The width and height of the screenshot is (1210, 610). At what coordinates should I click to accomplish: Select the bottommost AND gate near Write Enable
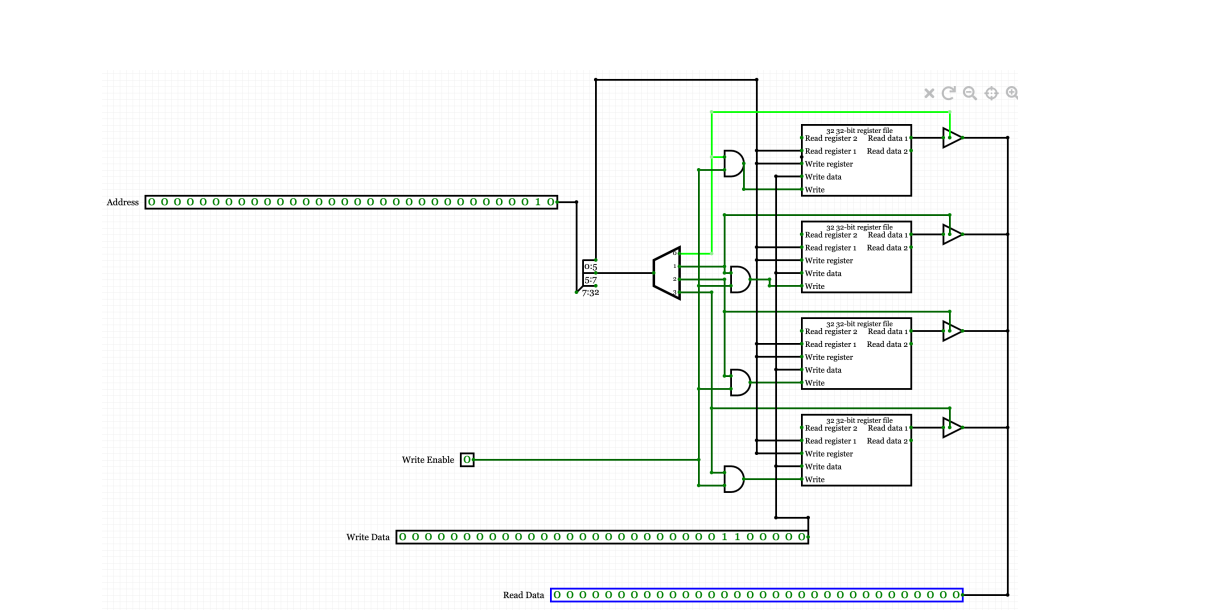coord(731,480)
